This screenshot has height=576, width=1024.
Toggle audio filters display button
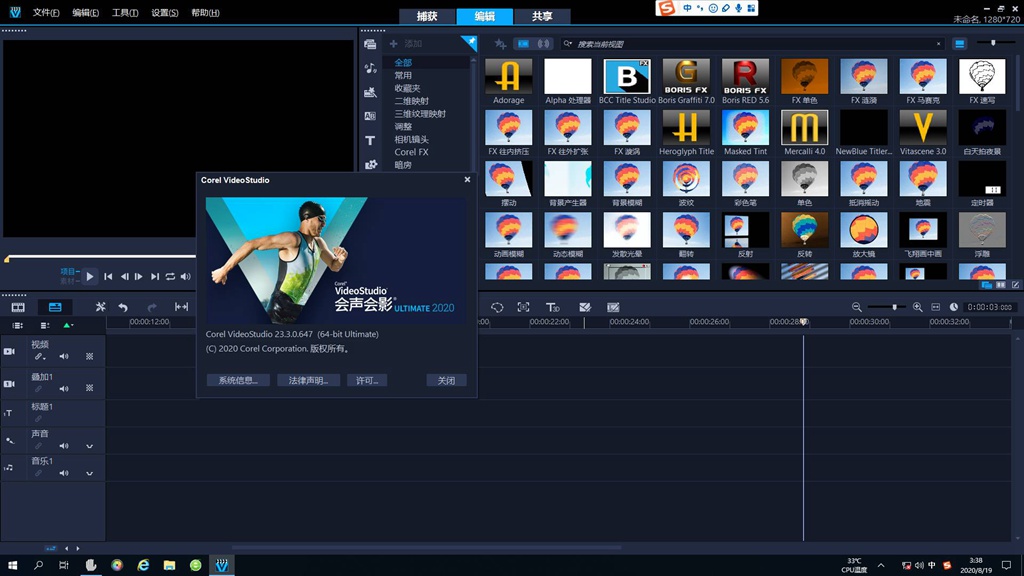coord(543,44)
